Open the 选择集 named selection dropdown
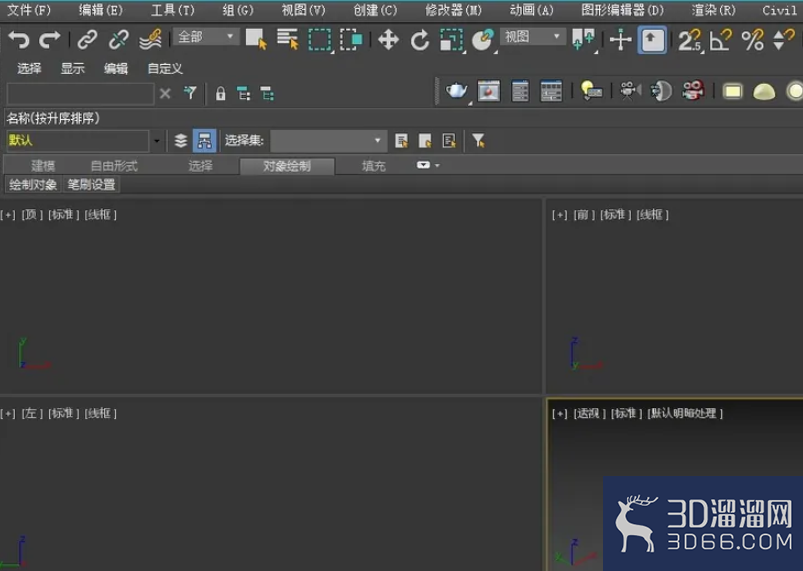The image size is (803, 571). (x=328, y=140)
